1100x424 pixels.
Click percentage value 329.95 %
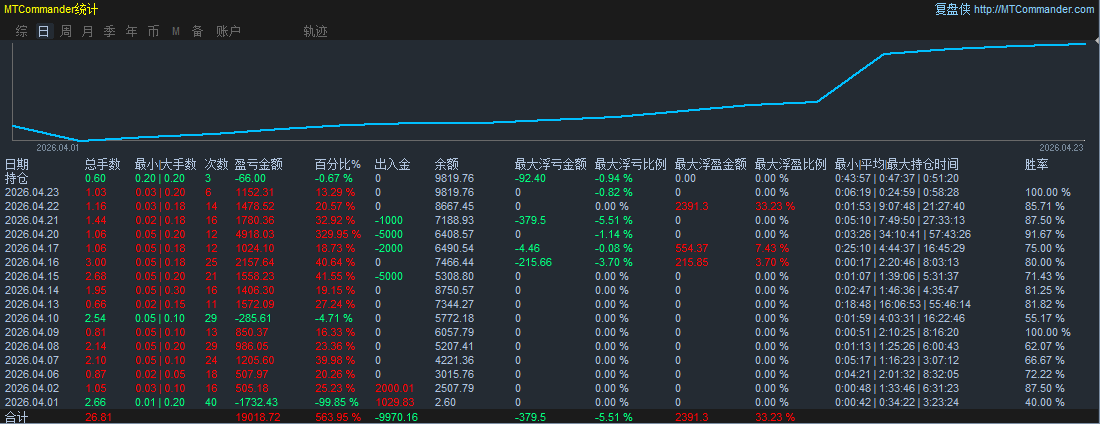[340, 234]
